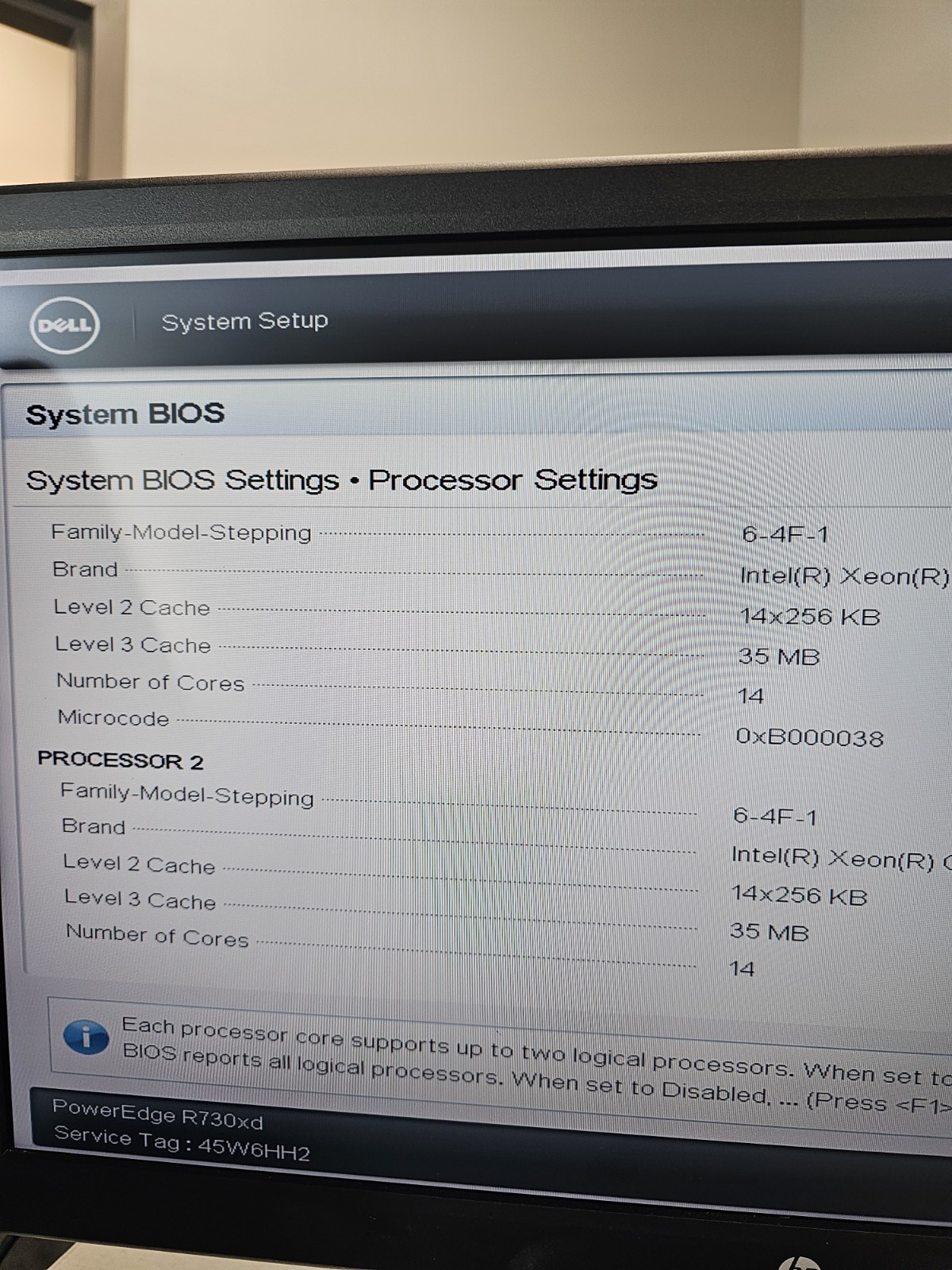Select the first Level 2 Cache label

click(132, 607)
